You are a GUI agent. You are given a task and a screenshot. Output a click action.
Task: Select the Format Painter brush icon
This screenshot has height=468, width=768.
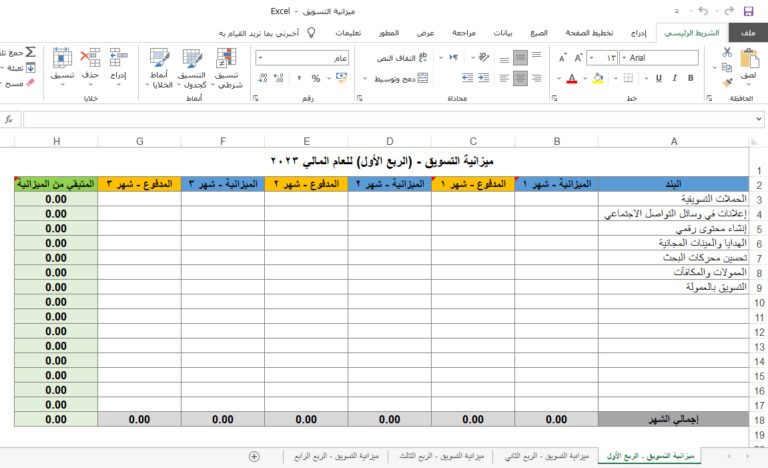coord(727,82)
